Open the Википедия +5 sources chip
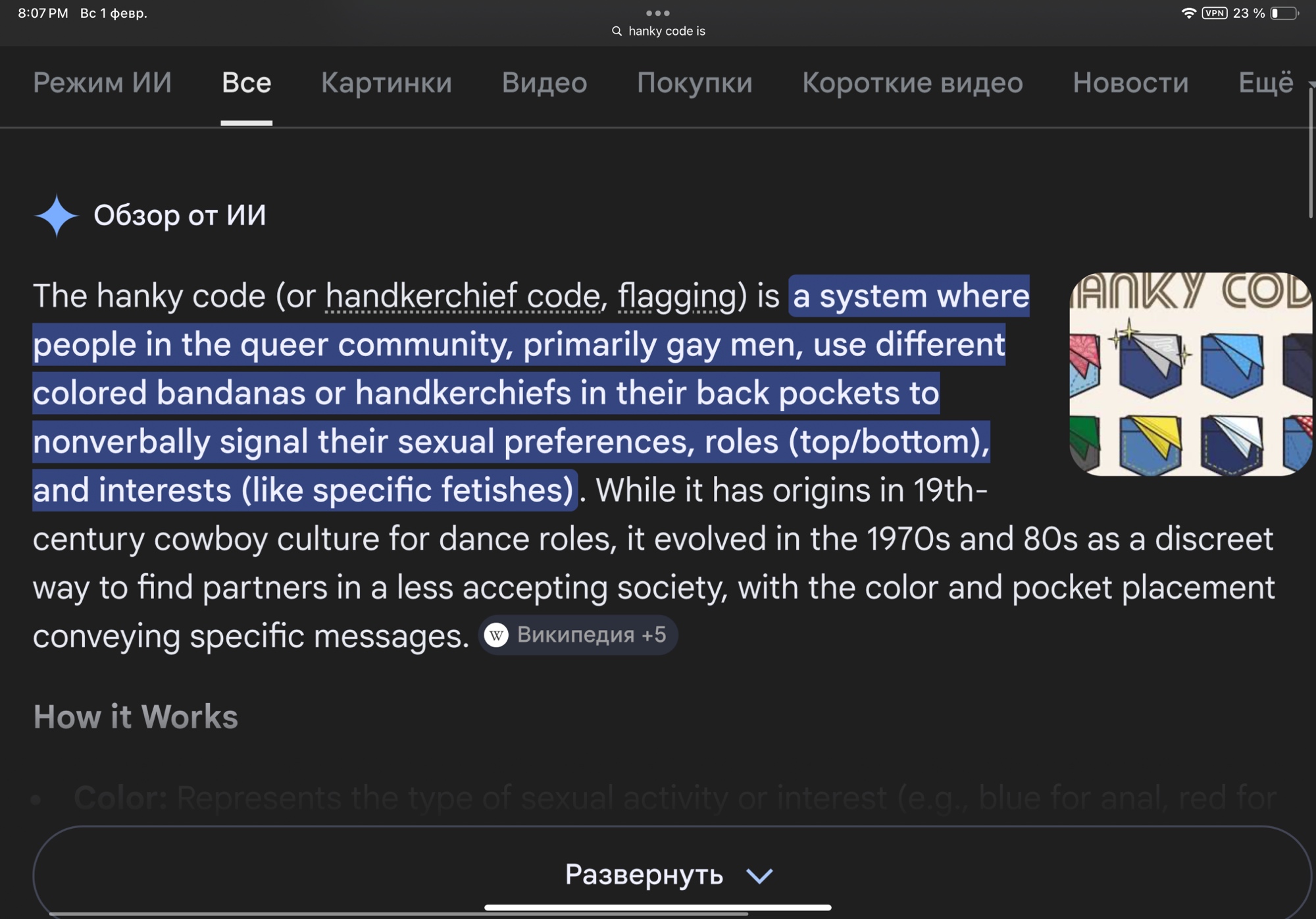Image resolution: width=1316 pixels, height=919 pixels. [x=578, y=635]
